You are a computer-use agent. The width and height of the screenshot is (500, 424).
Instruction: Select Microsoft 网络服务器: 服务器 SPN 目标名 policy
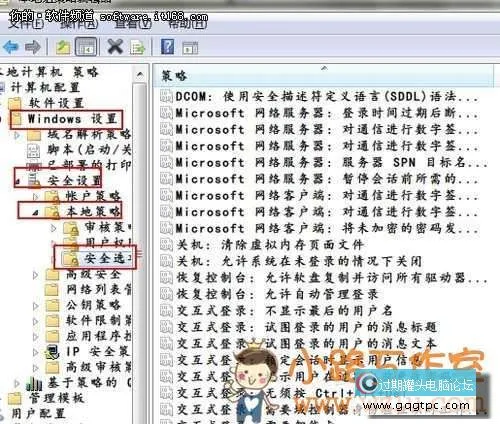click(x=331, y=162)
